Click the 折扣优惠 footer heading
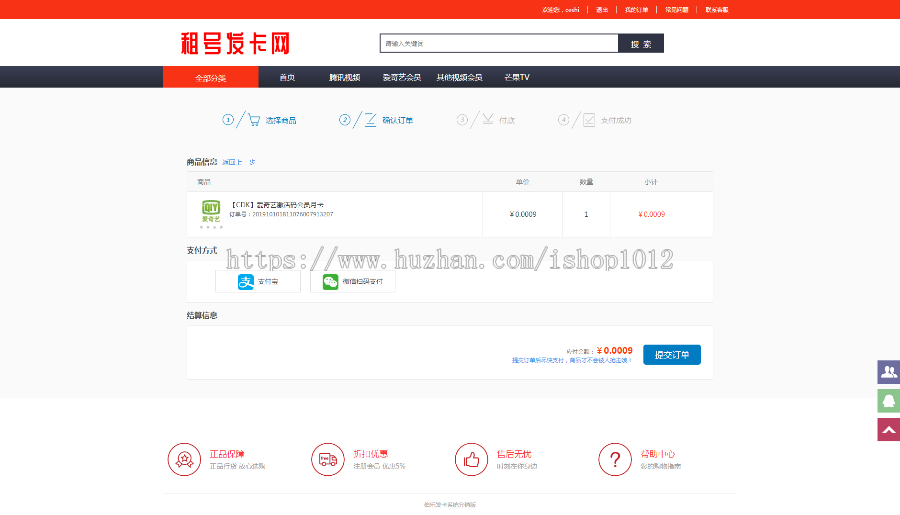Screen dimensions: 900x515 point(370,454)
